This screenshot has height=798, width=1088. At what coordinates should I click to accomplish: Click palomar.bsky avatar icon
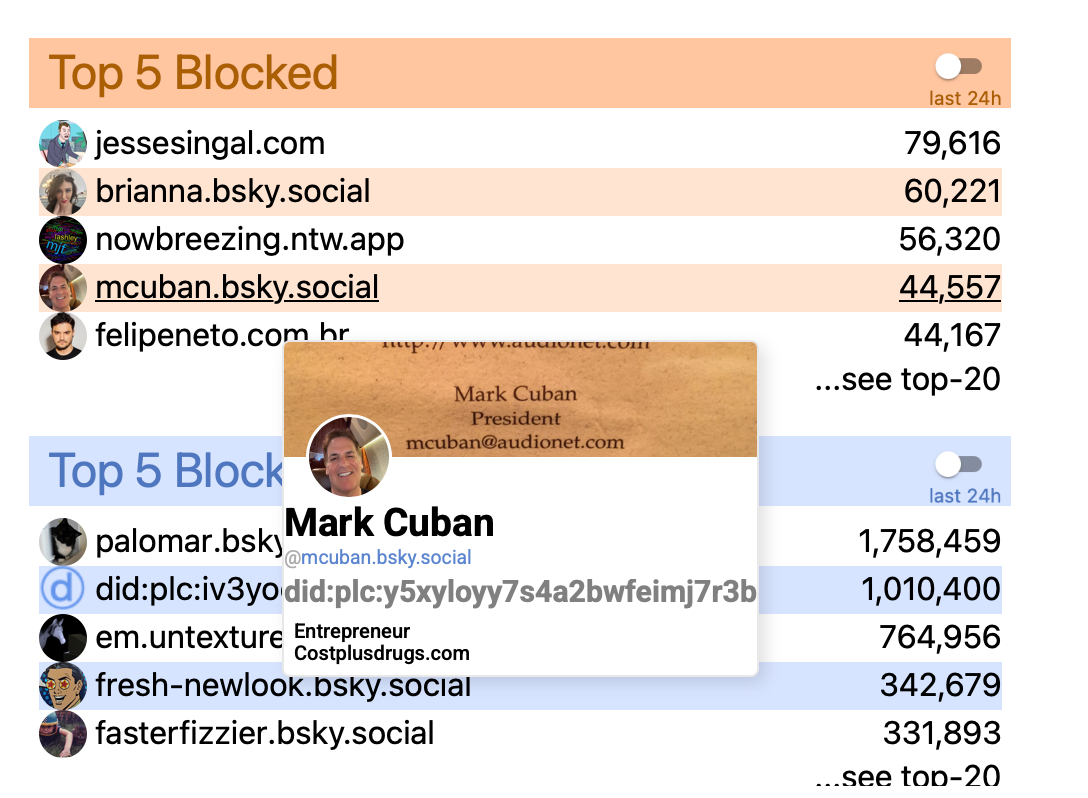63,542
